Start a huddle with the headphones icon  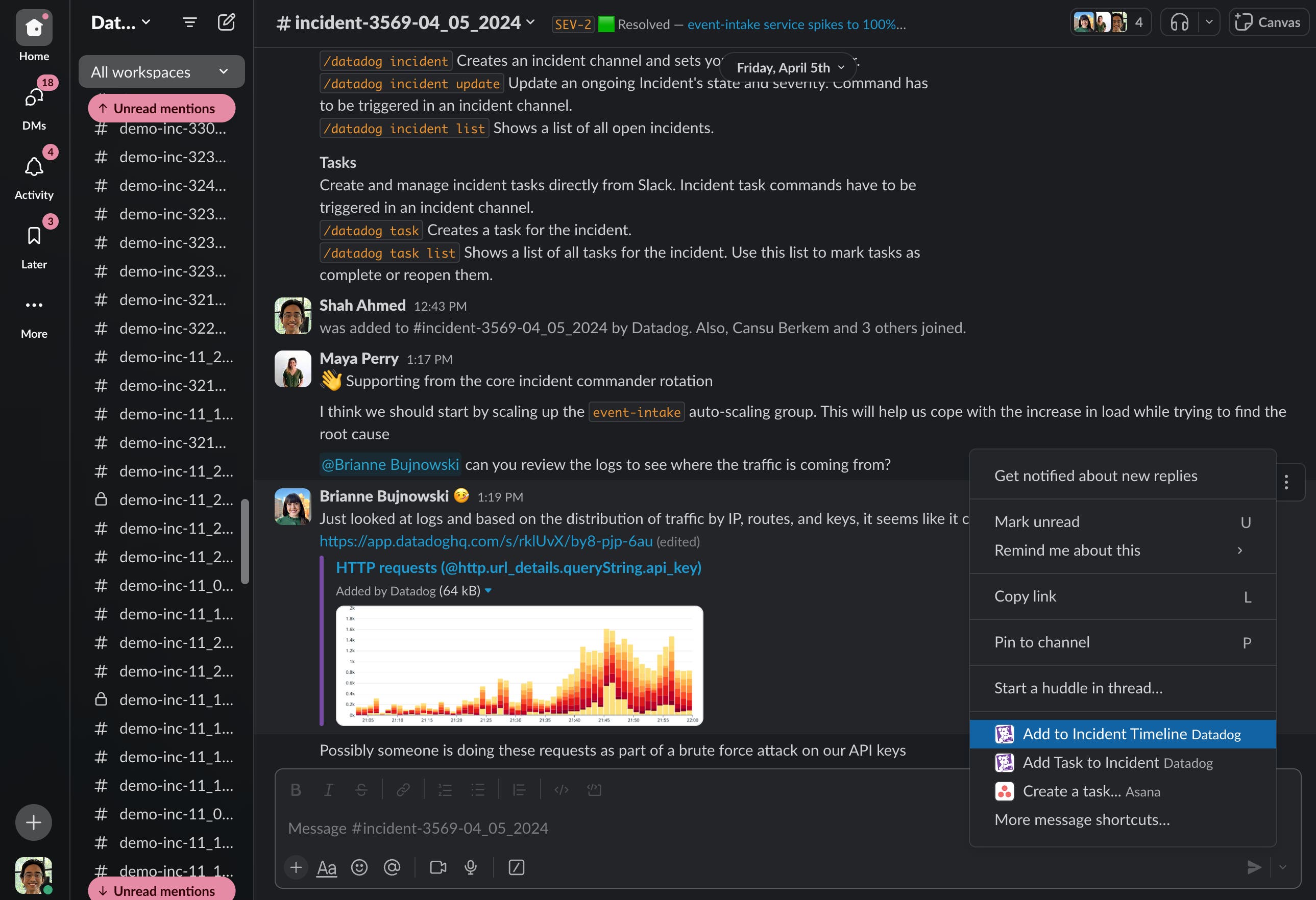[1181, 22]
